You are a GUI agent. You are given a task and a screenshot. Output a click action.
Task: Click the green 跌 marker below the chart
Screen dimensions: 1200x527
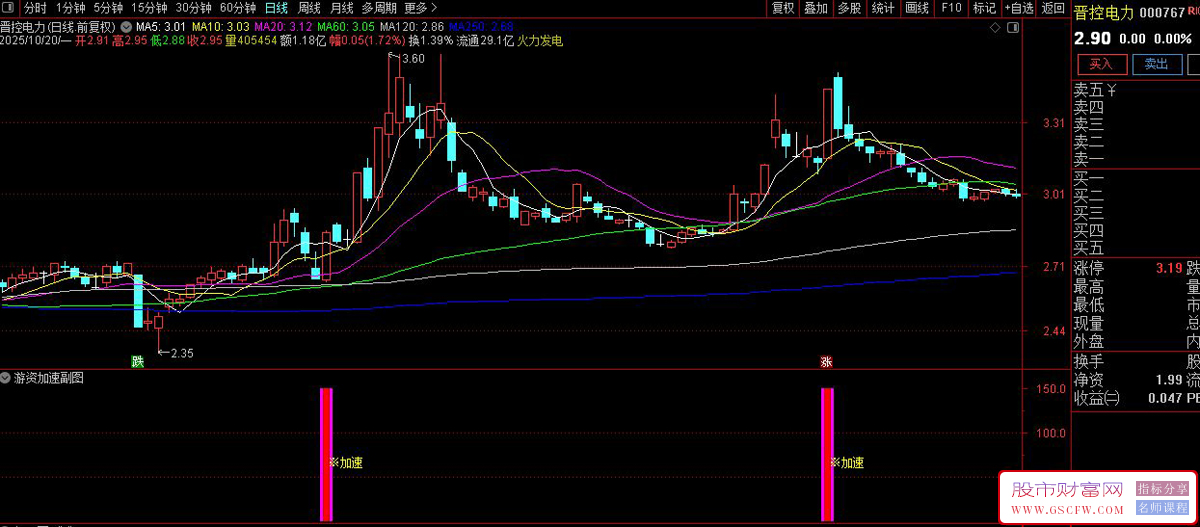click(138, 360)
